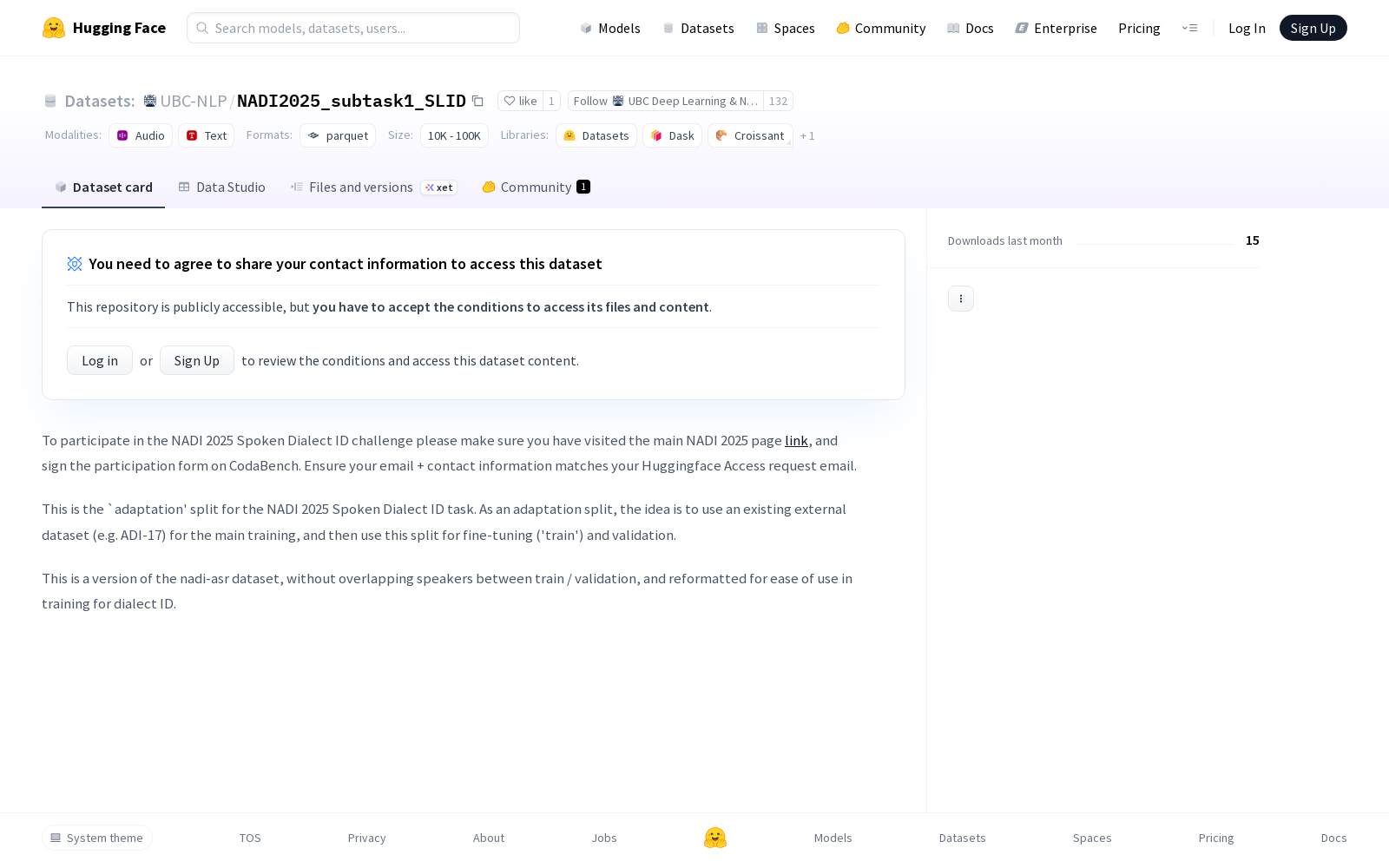Open the Files and versions tab
1389x868 pixels.
pyautogui.click(x=374, y=187)
